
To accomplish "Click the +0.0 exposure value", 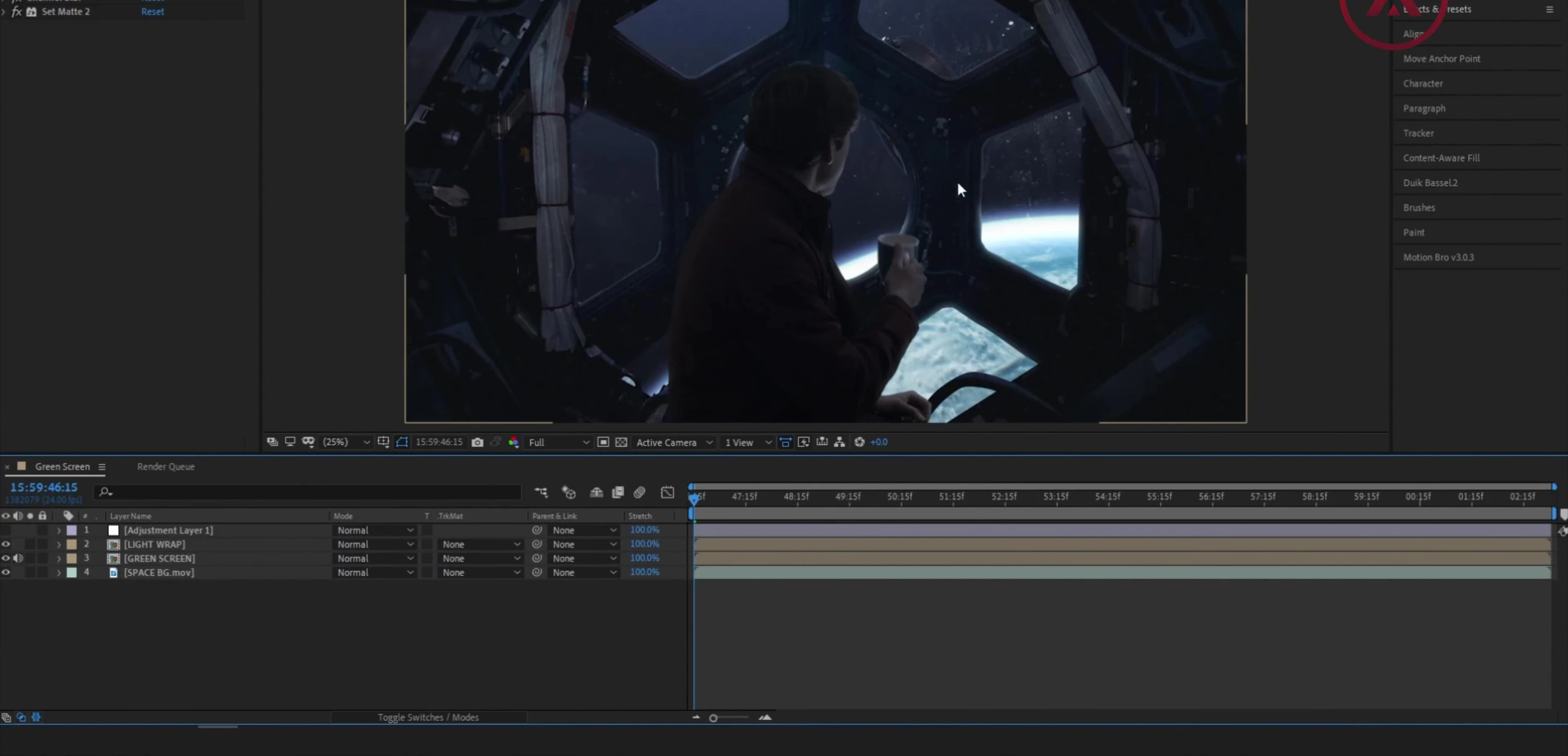I will [x=879, y=442].
